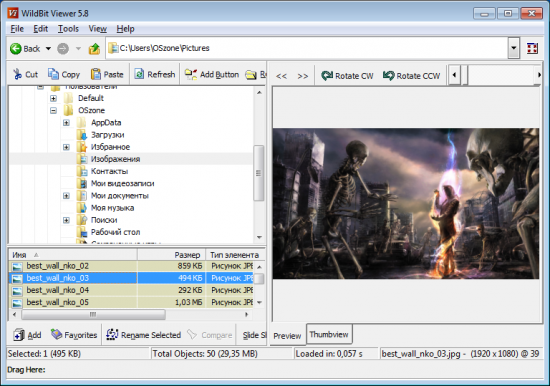The height and width of the screenshot is (386, 550).
Task: Click the 1,03 МБ size cell
Action: point(188,302)
